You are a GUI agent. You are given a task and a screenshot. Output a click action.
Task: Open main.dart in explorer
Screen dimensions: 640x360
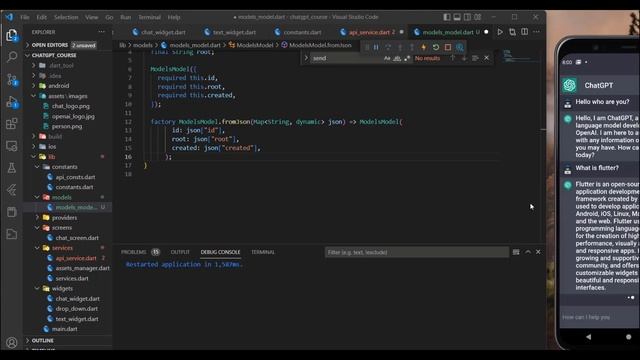coord(68,329)
